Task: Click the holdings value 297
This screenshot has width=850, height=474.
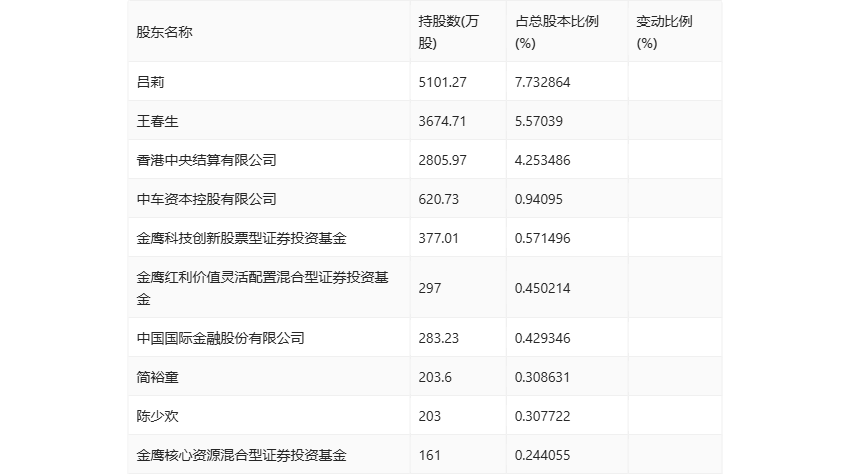Action: [x=430, y=288]
